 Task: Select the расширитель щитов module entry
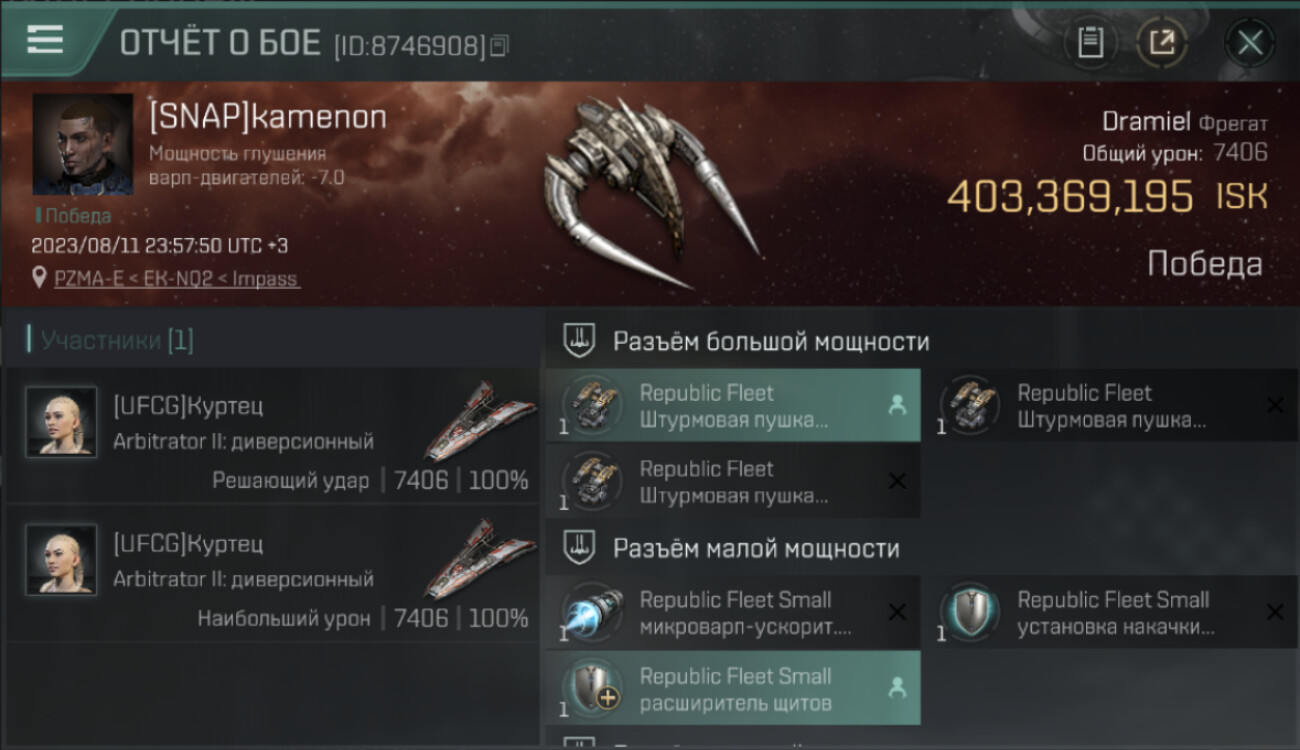pyautogui.click(x=733, y=688)
